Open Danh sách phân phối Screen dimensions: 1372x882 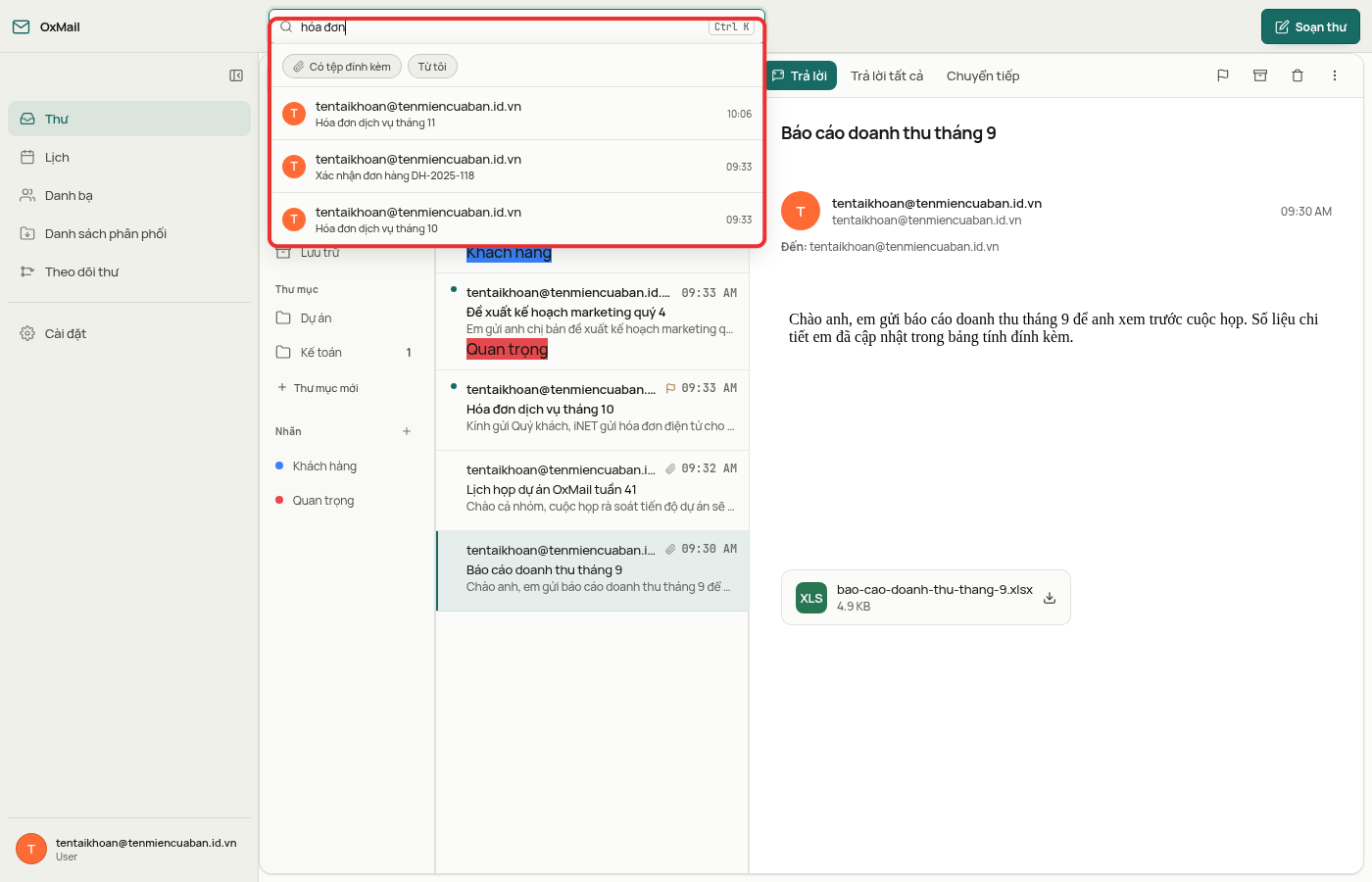pos(129,233)
